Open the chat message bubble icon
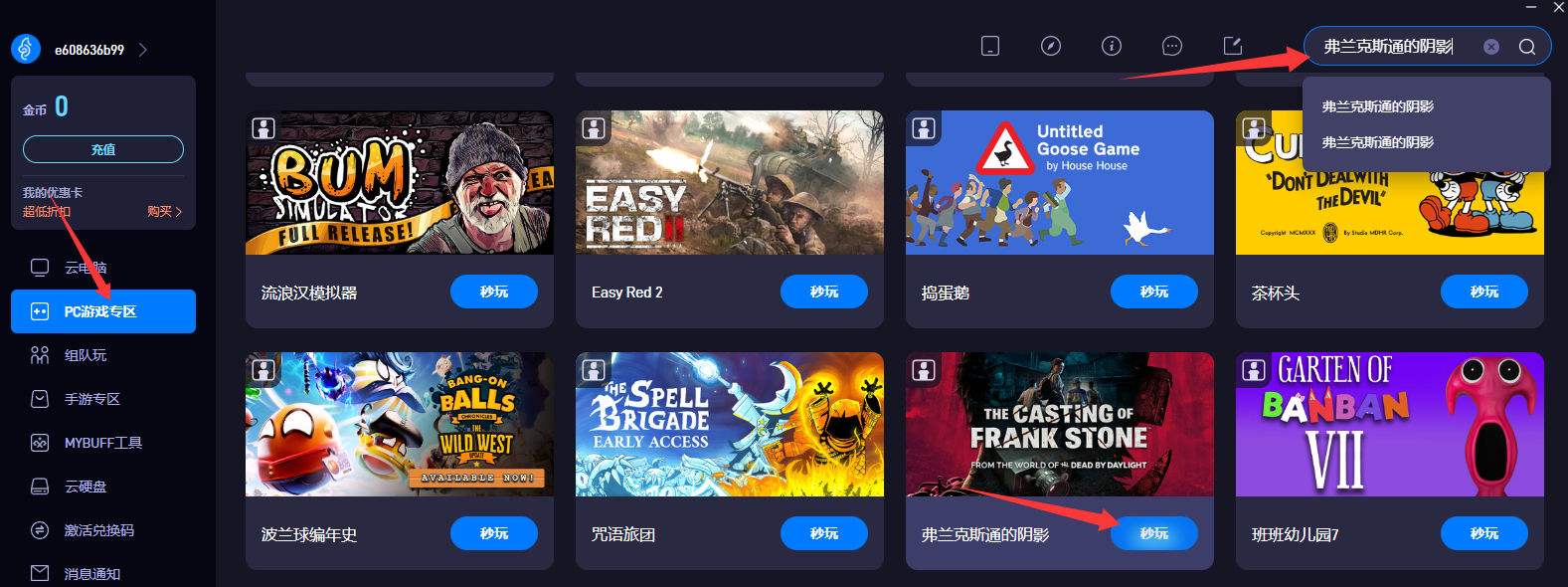 [x=1172, y=46]
